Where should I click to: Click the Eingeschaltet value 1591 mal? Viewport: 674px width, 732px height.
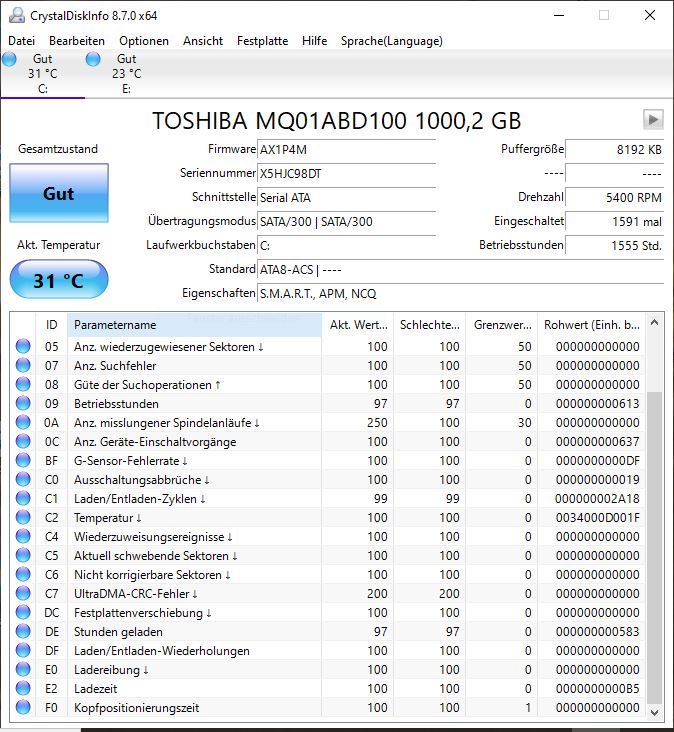coord(615,222)
